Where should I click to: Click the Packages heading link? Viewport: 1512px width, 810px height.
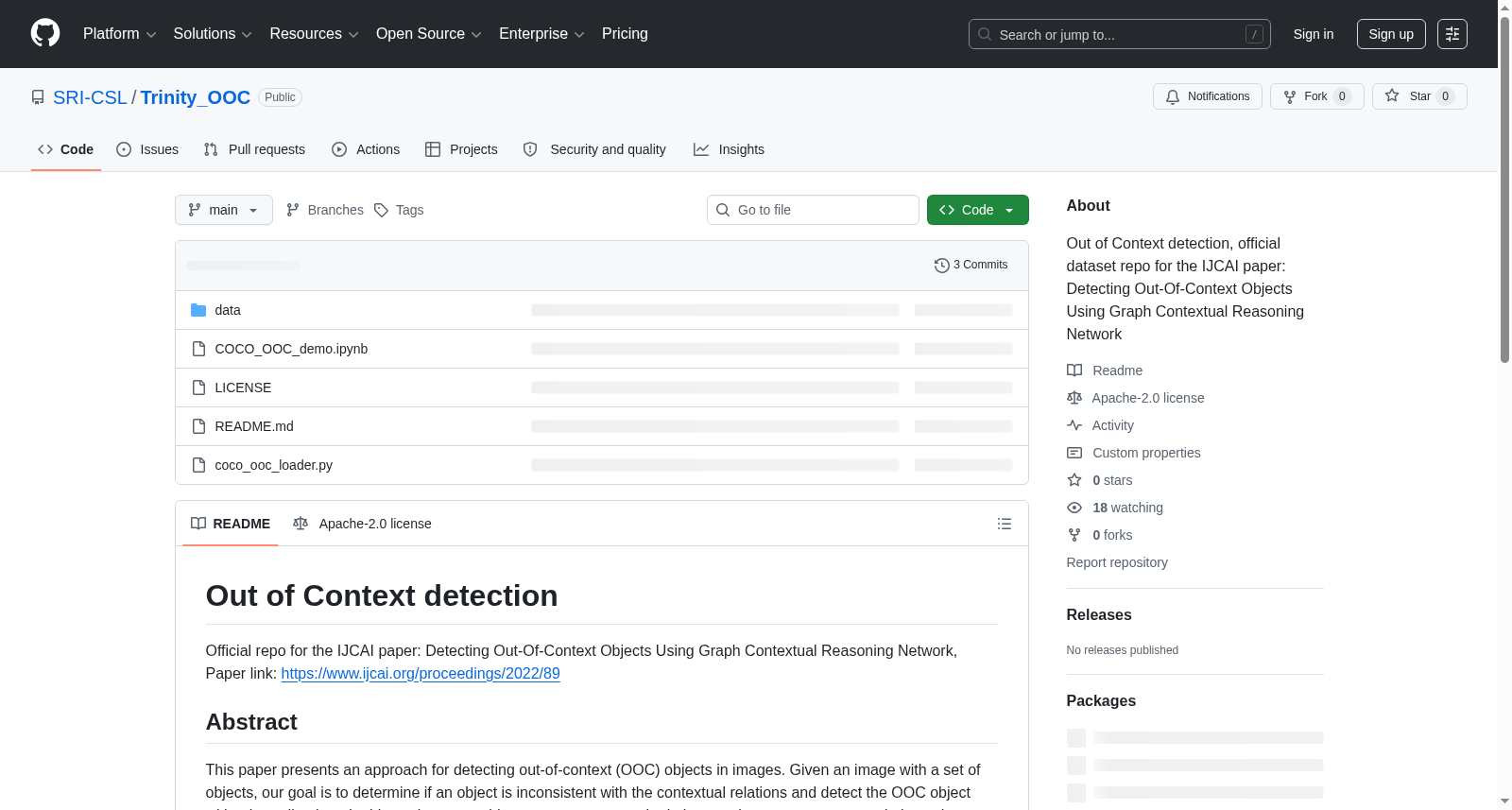click(1101, 701)
